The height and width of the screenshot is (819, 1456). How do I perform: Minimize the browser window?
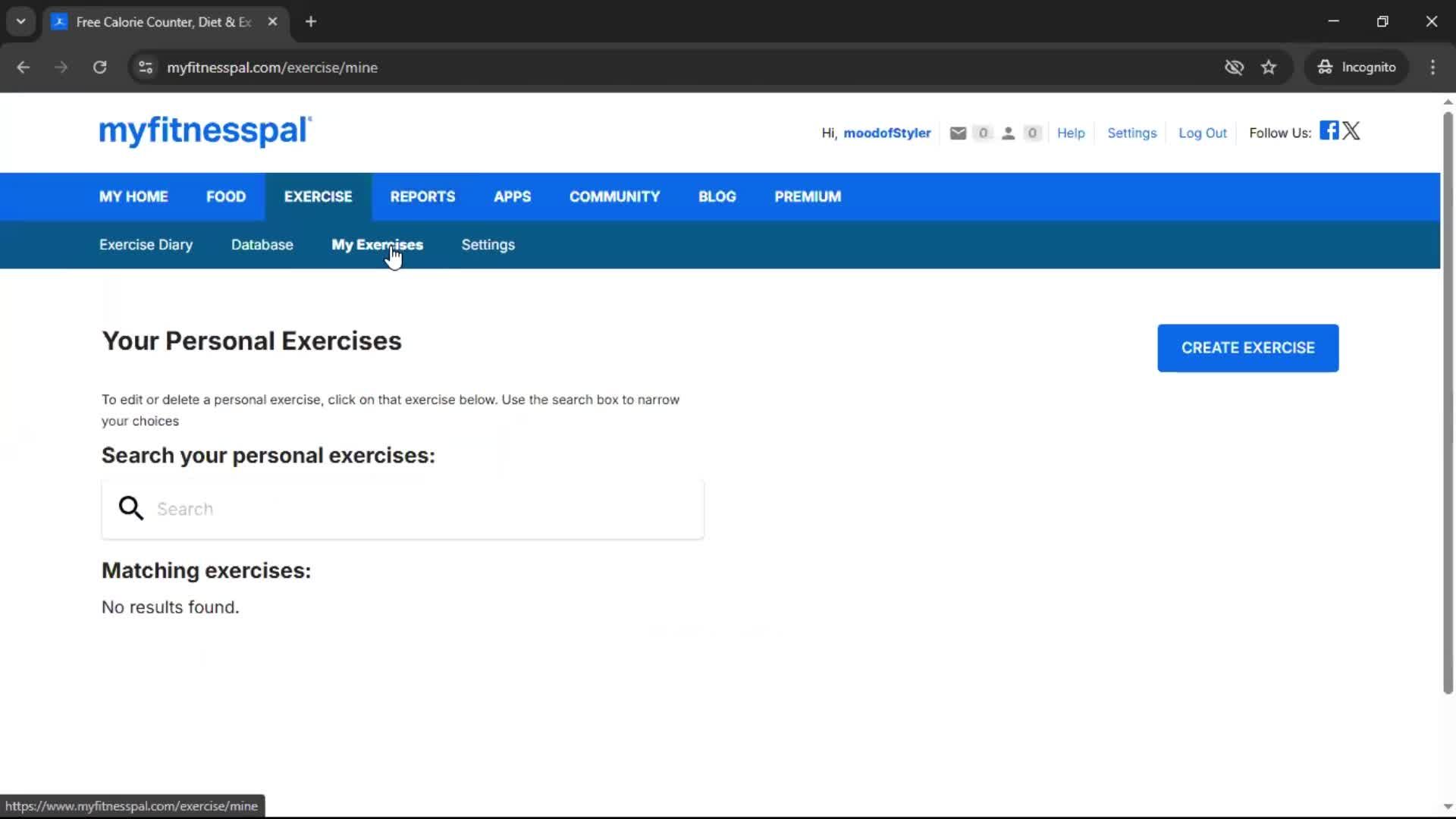[x=1333, y=21]
